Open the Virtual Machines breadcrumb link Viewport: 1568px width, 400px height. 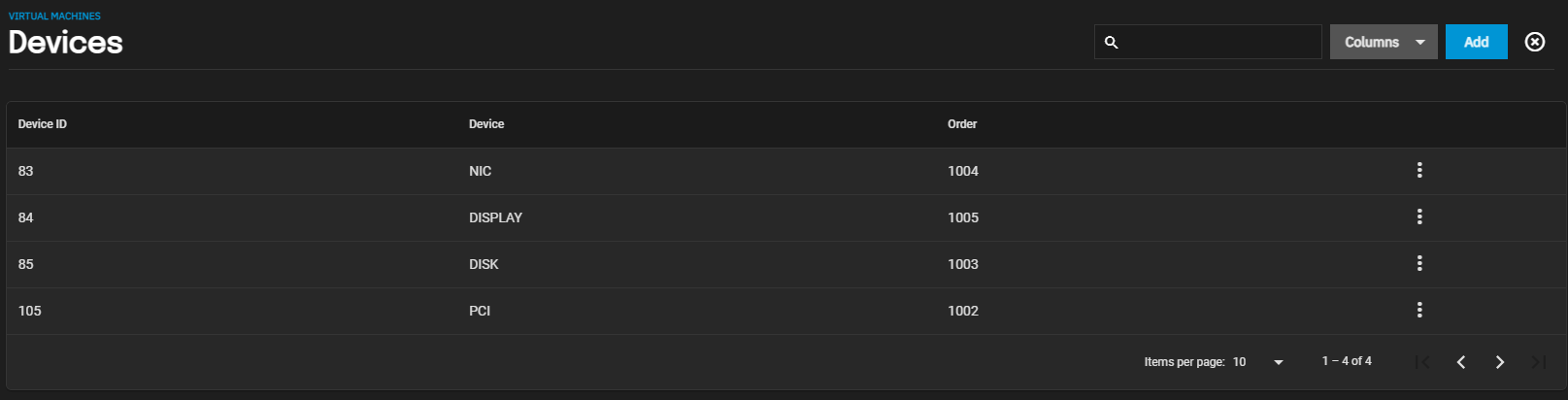pyautogui.click(x=54, y=17)
